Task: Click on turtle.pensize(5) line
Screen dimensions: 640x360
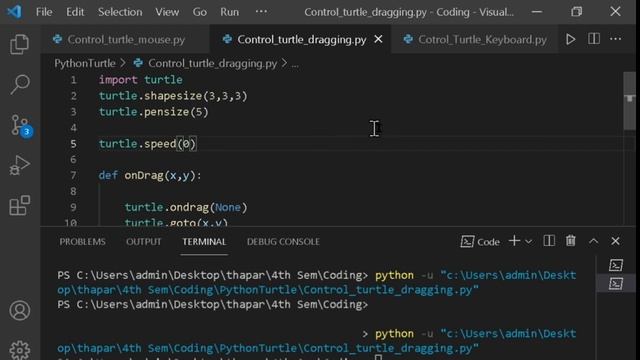Action: [153, 112]
